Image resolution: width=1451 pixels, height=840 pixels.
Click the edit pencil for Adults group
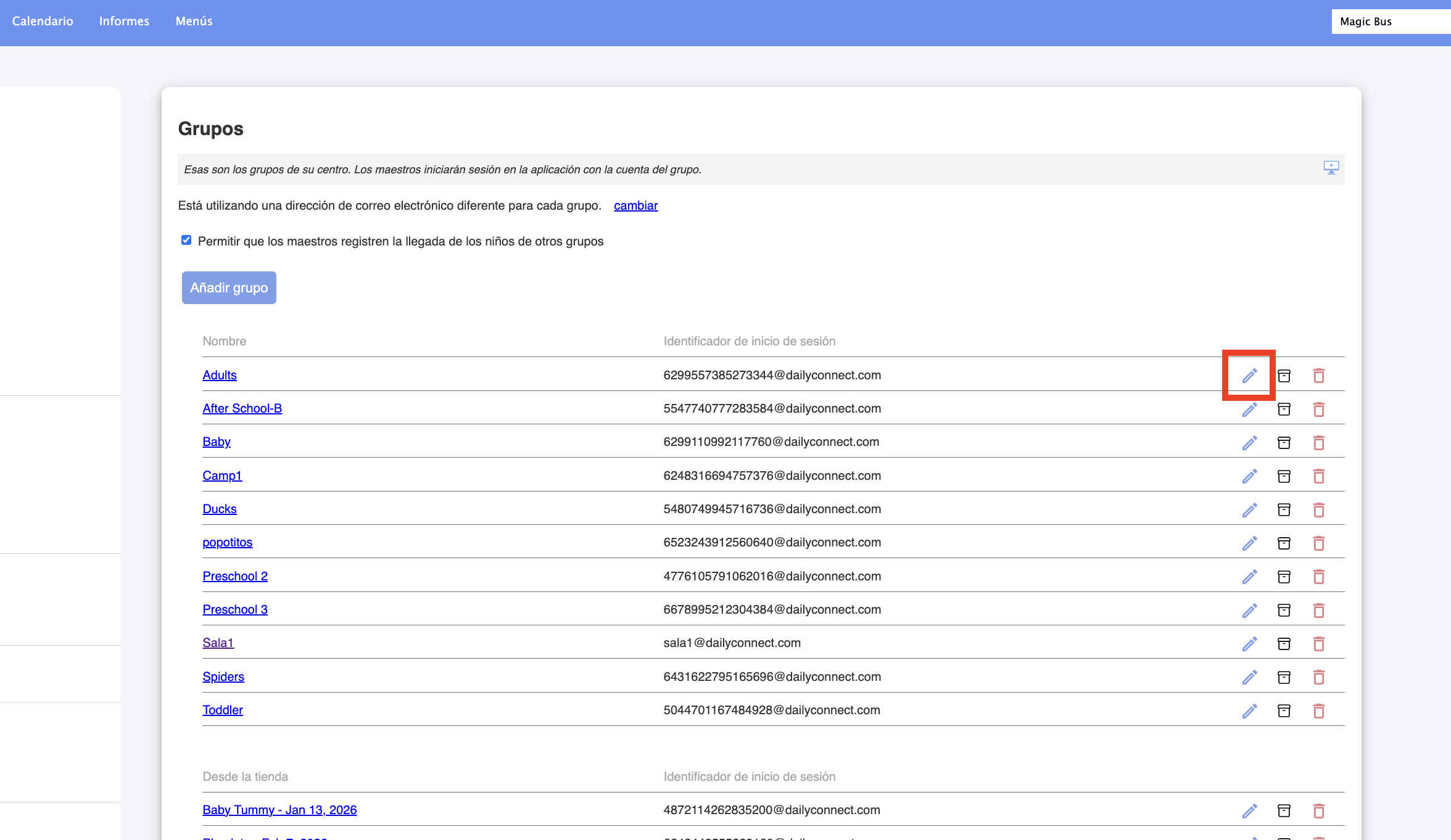coord(1249,376)
